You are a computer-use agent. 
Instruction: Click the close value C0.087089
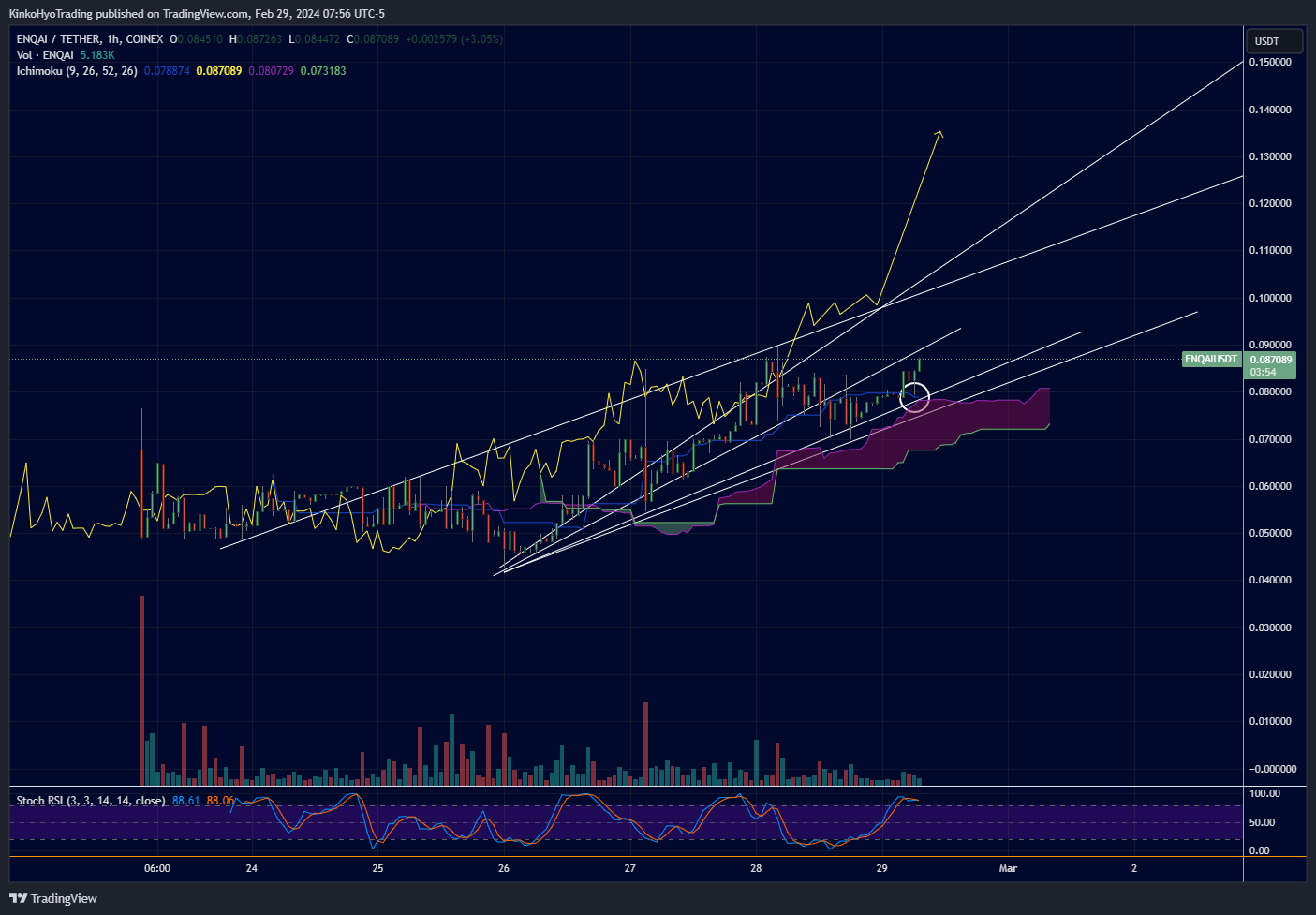[373, 39]
